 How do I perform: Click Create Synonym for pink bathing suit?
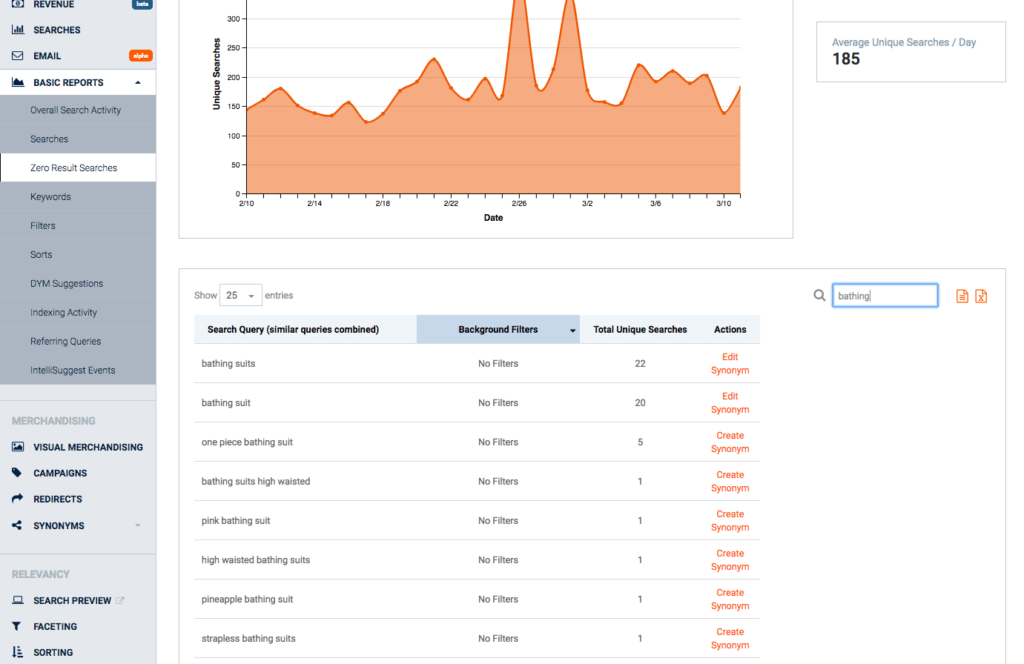click(x=729, y=520)
